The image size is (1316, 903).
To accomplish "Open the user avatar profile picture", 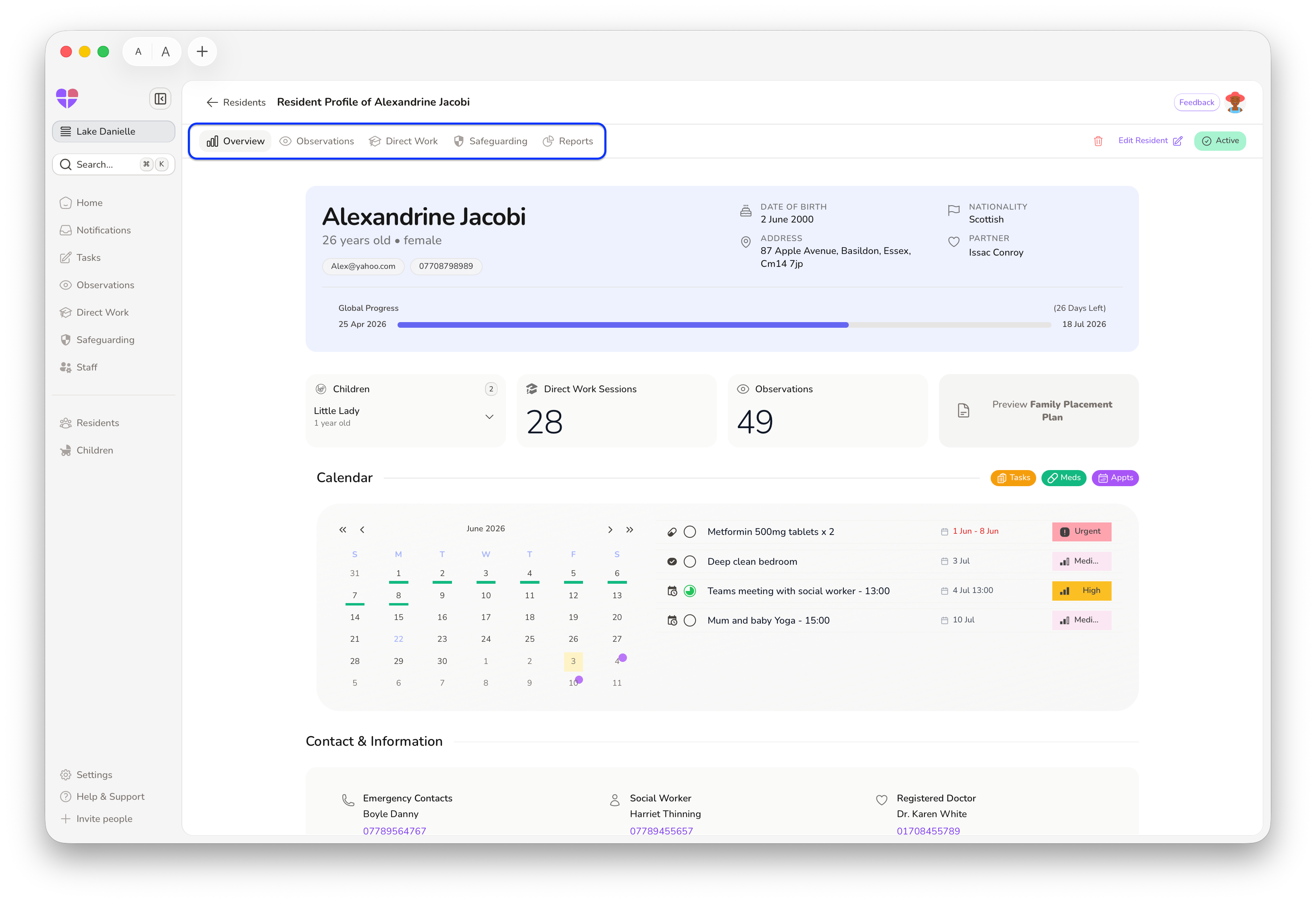I will (x=1235, y=102).
